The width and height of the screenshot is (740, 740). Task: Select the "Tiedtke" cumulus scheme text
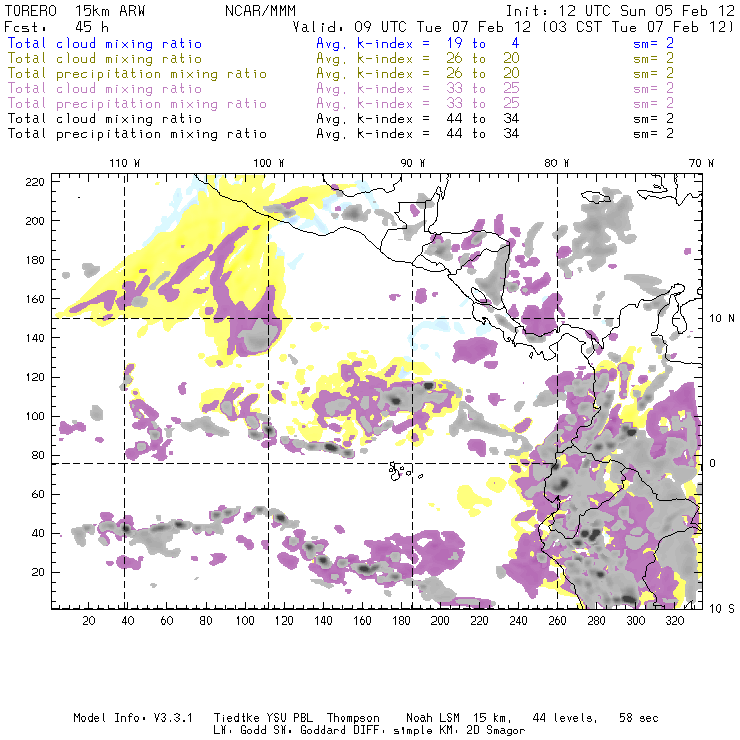click(236, 718)
